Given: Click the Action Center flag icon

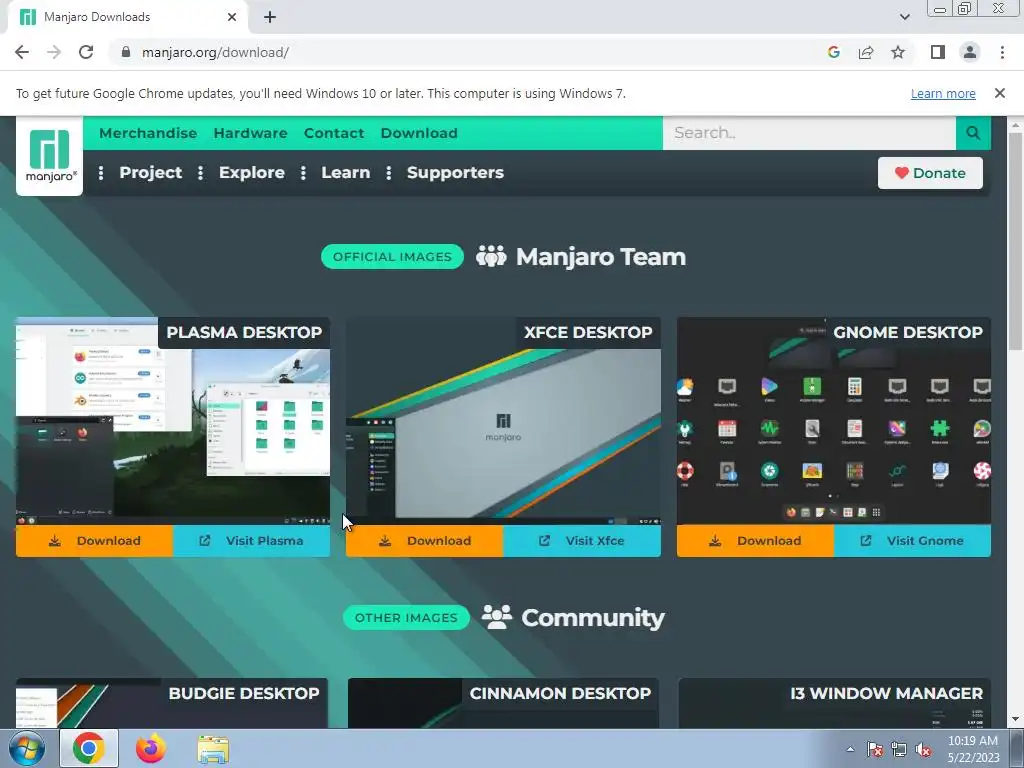Looking at the screenshot, I should click(874, 749).
